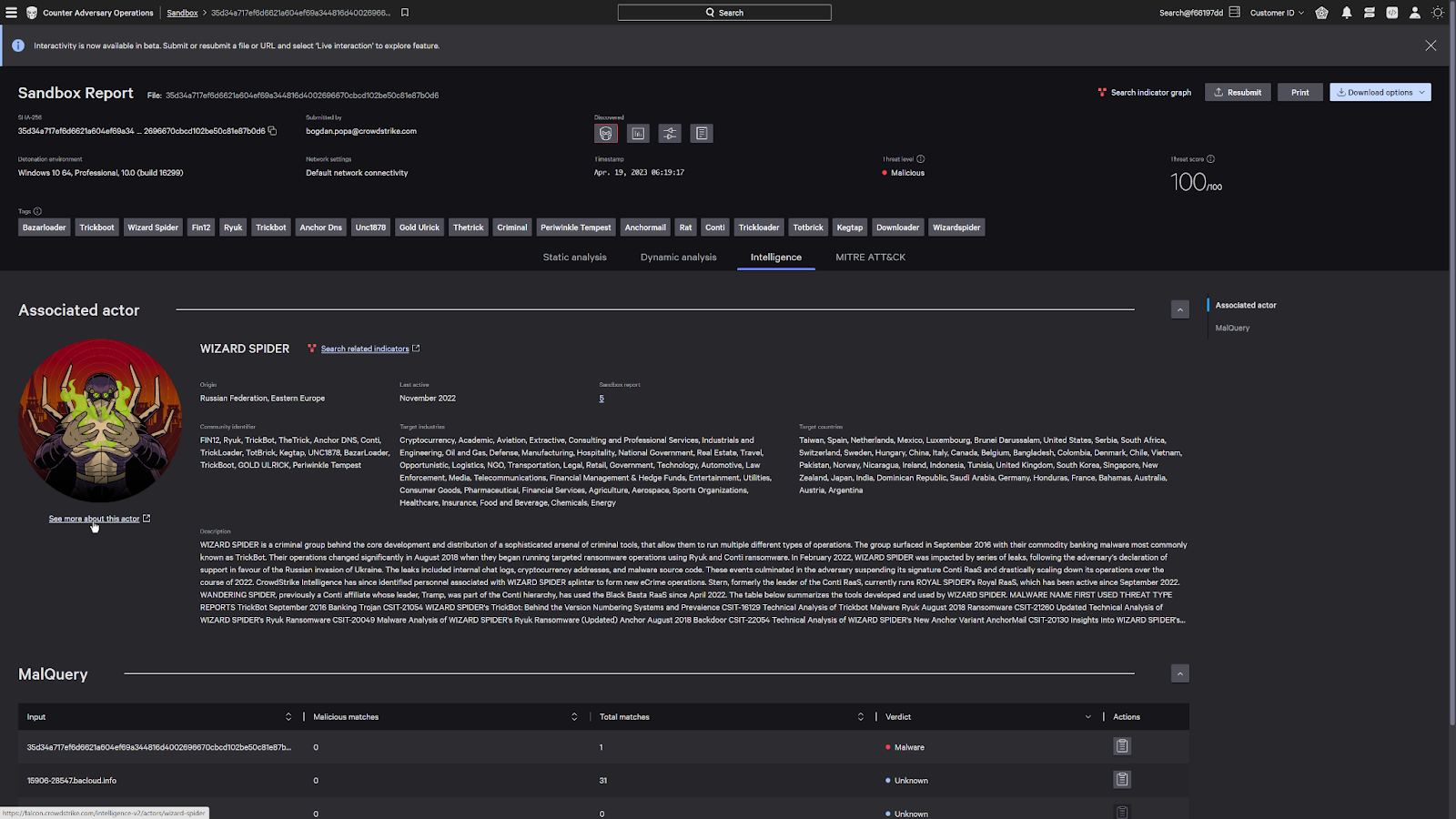Copy the SHA-256 hash
Screen dimensions: 1456x819
272,131
